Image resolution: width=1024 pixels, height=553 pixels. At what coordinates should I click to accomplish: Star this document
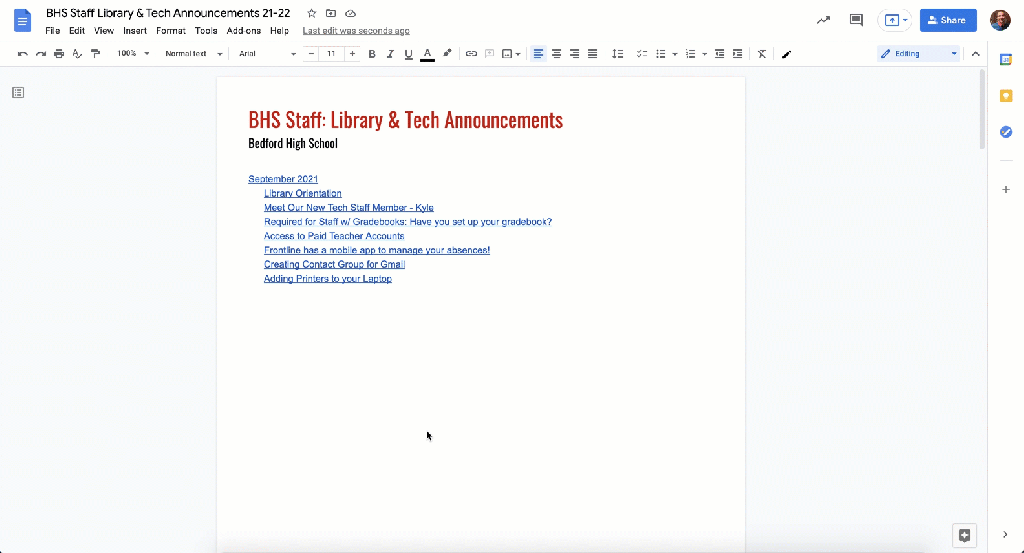point(312,14)
